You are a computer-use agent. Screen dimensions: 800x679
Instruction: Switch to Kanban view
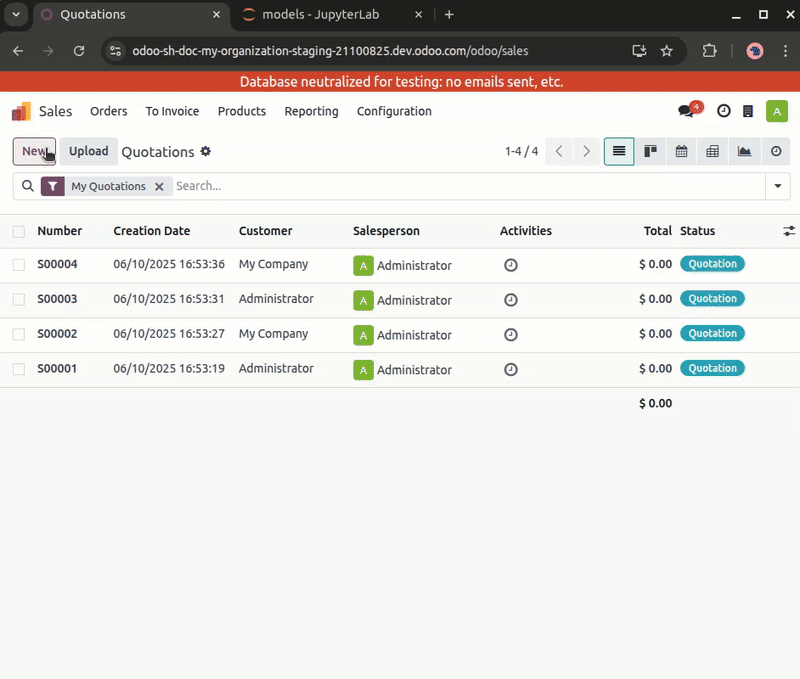tap(650, 152)
